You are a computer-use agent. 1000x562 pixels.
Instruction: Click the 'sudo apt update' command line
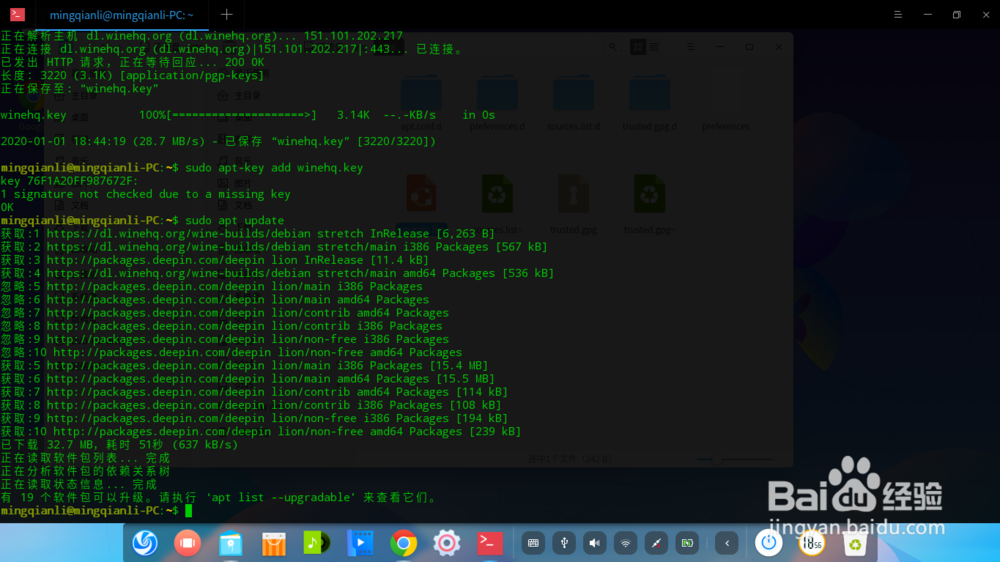pos(234,220)
